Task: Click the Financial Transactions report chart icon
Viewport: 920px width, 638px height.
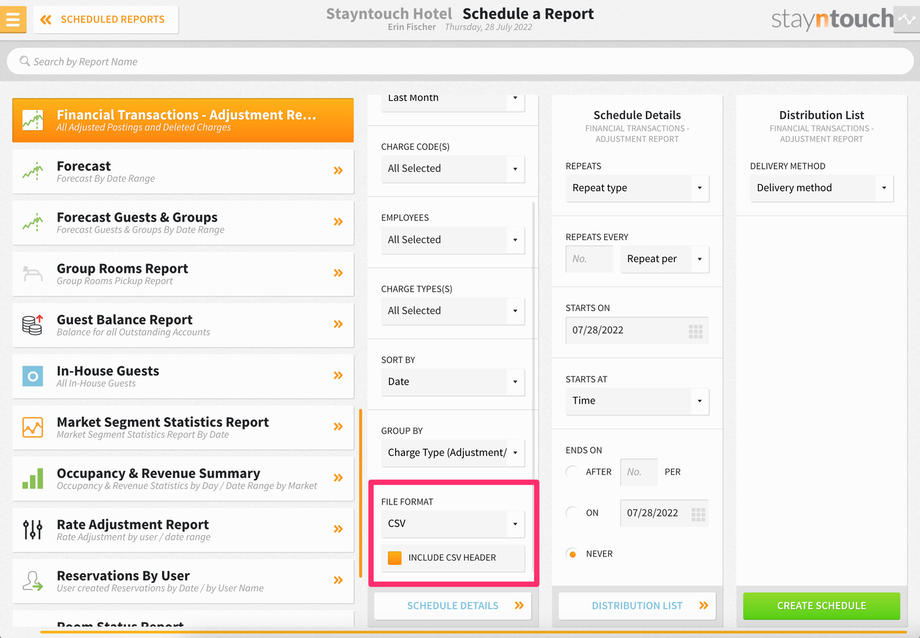Action: pos(33,120)
